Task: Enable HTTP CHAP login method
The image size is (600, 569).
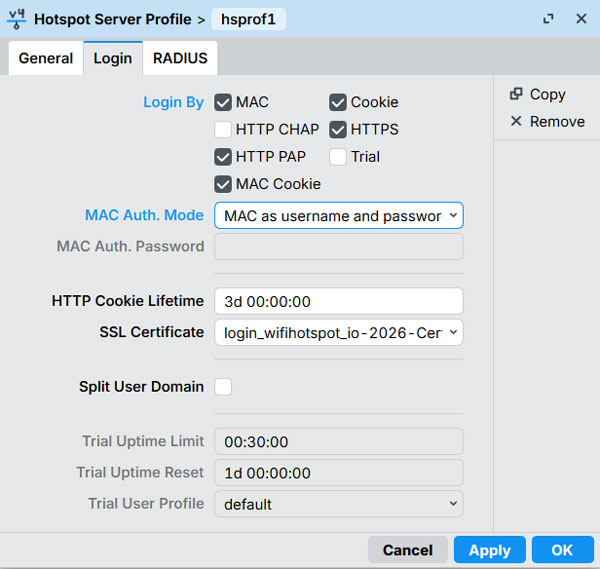Action: click(223, 129)
